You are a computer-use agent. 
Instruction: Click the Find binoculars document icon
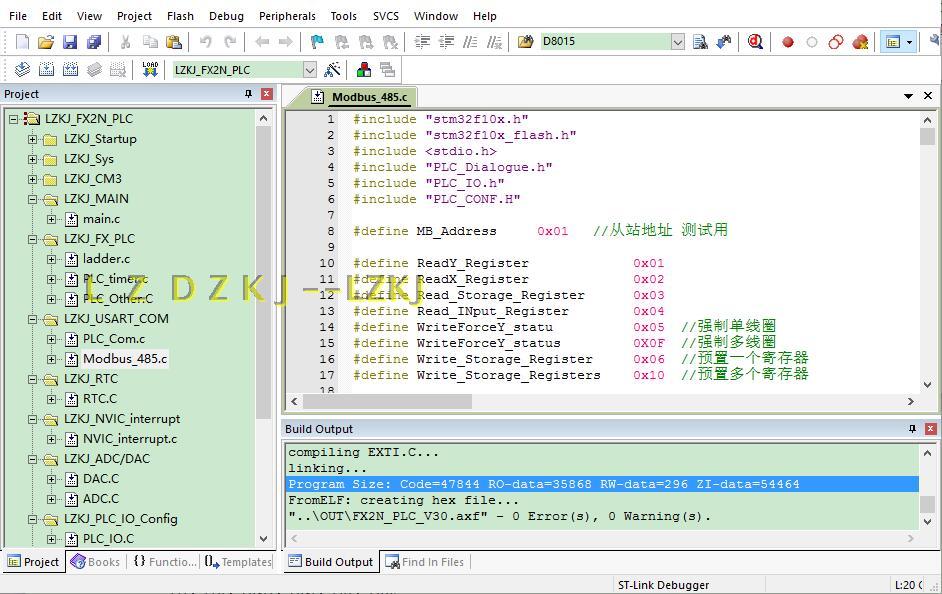(x=700, y=41)
